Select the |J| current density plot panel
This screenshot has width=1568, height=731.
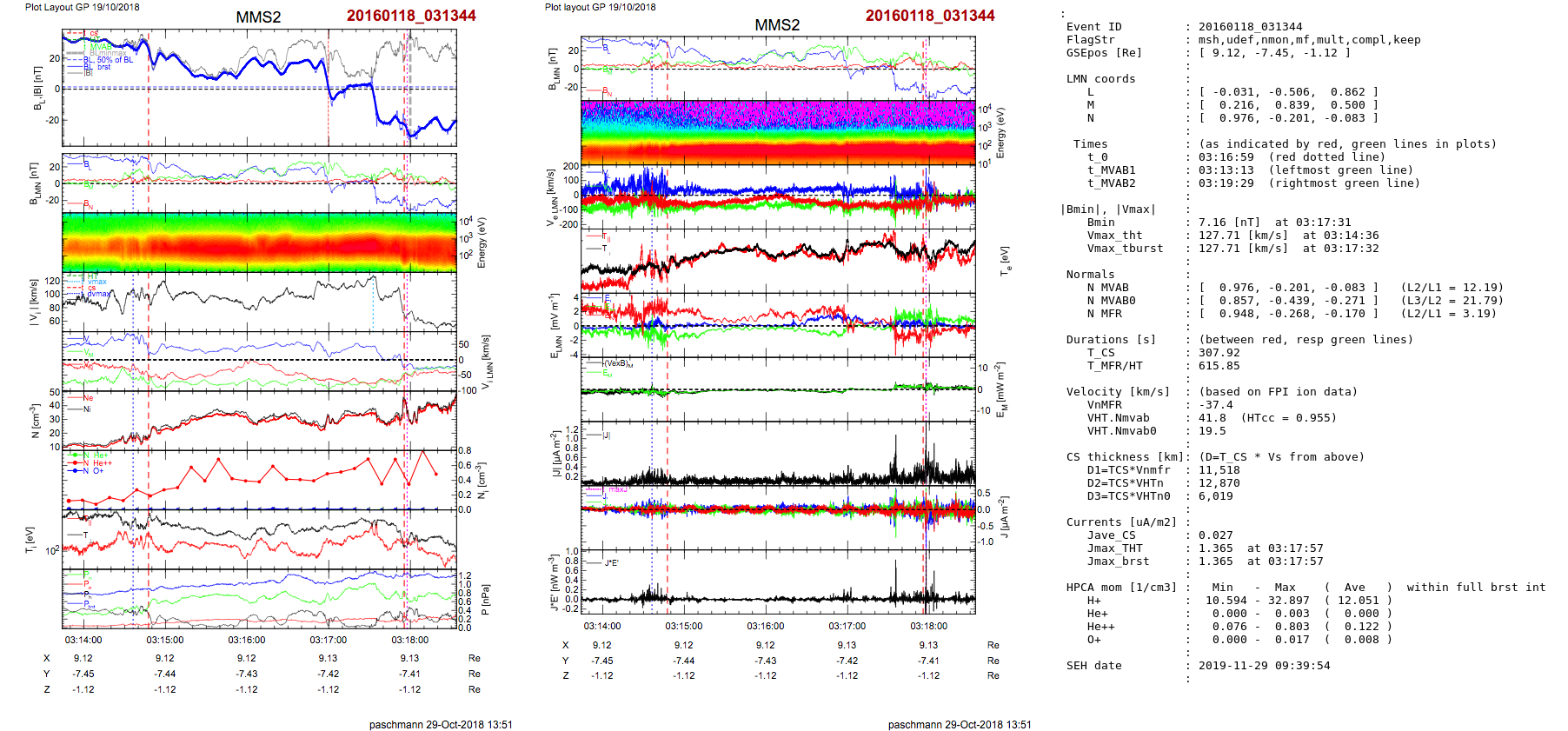[778, 454]
